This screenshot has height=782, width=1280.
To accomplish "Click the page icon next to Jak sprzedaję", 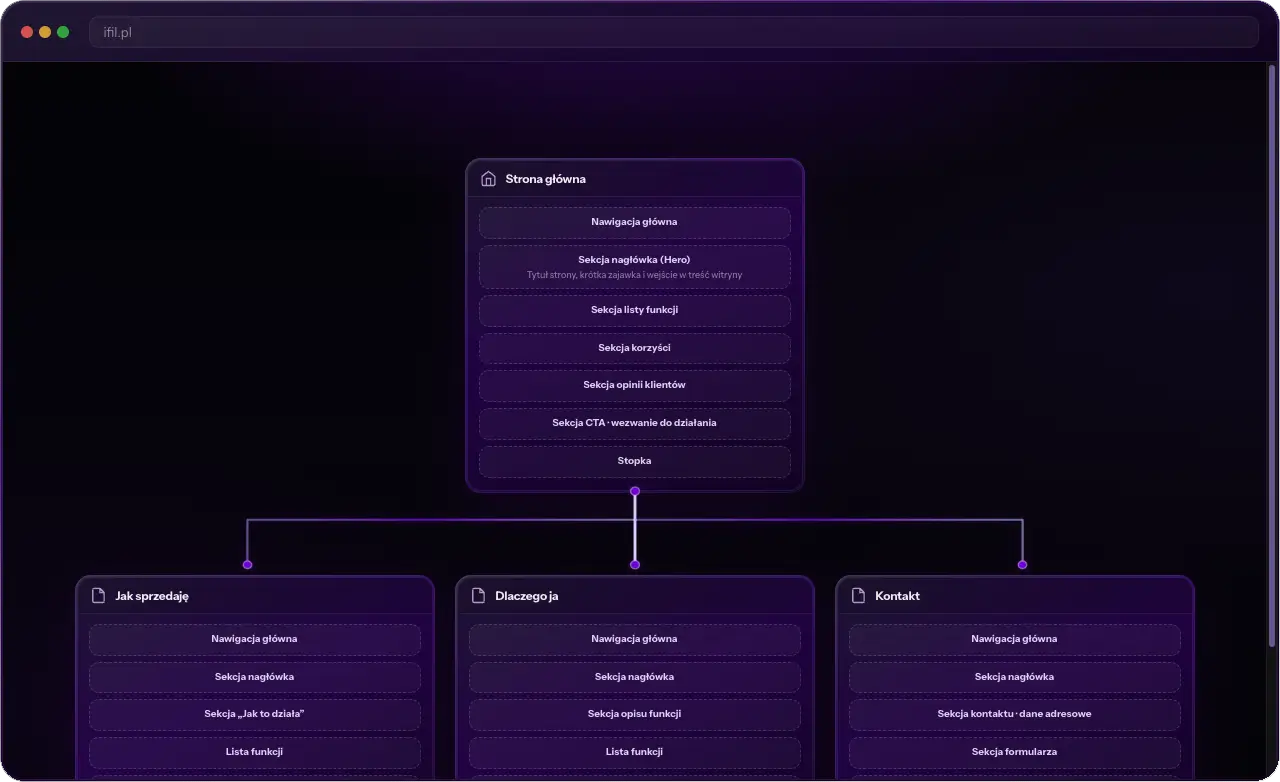I will pos(98,596).
